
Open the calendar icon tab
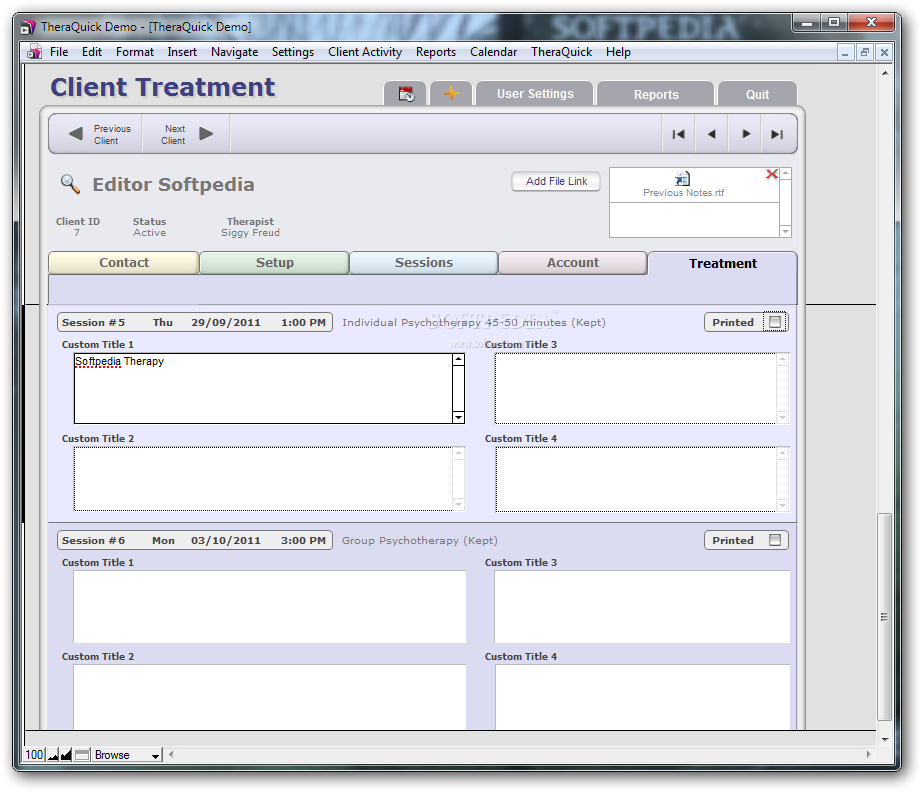coord(406,94)
